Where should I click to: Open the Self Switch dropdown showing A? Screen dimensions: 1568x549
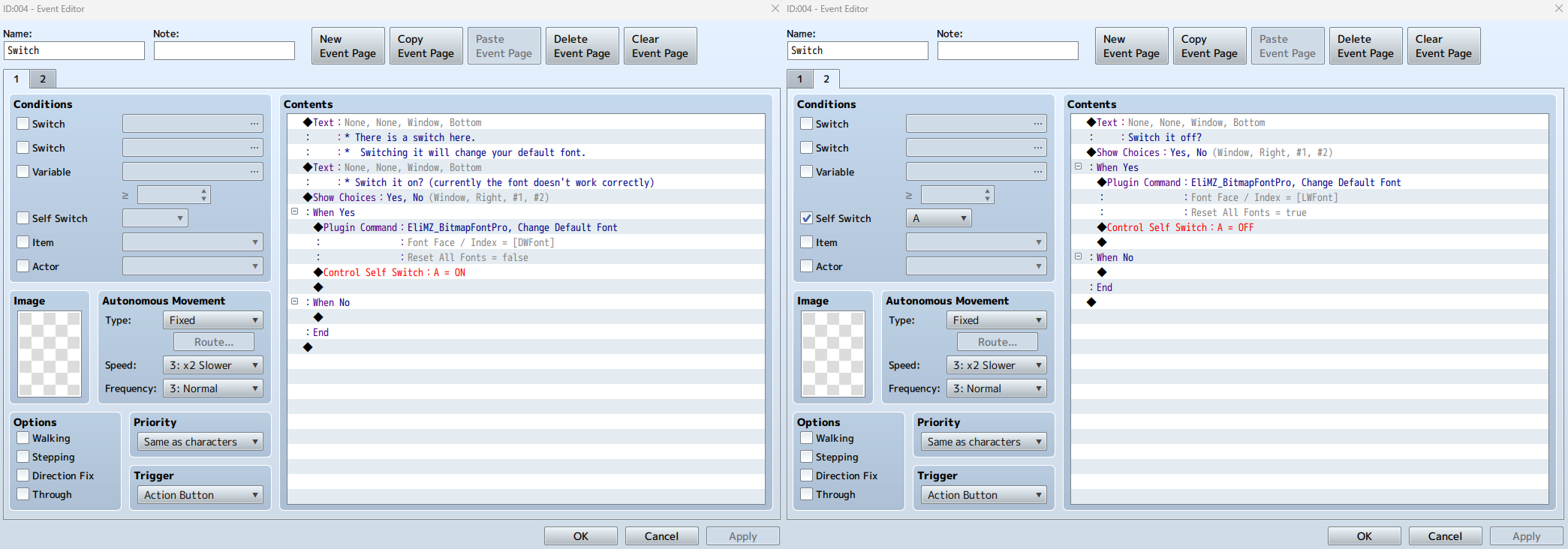click(938, 218)
